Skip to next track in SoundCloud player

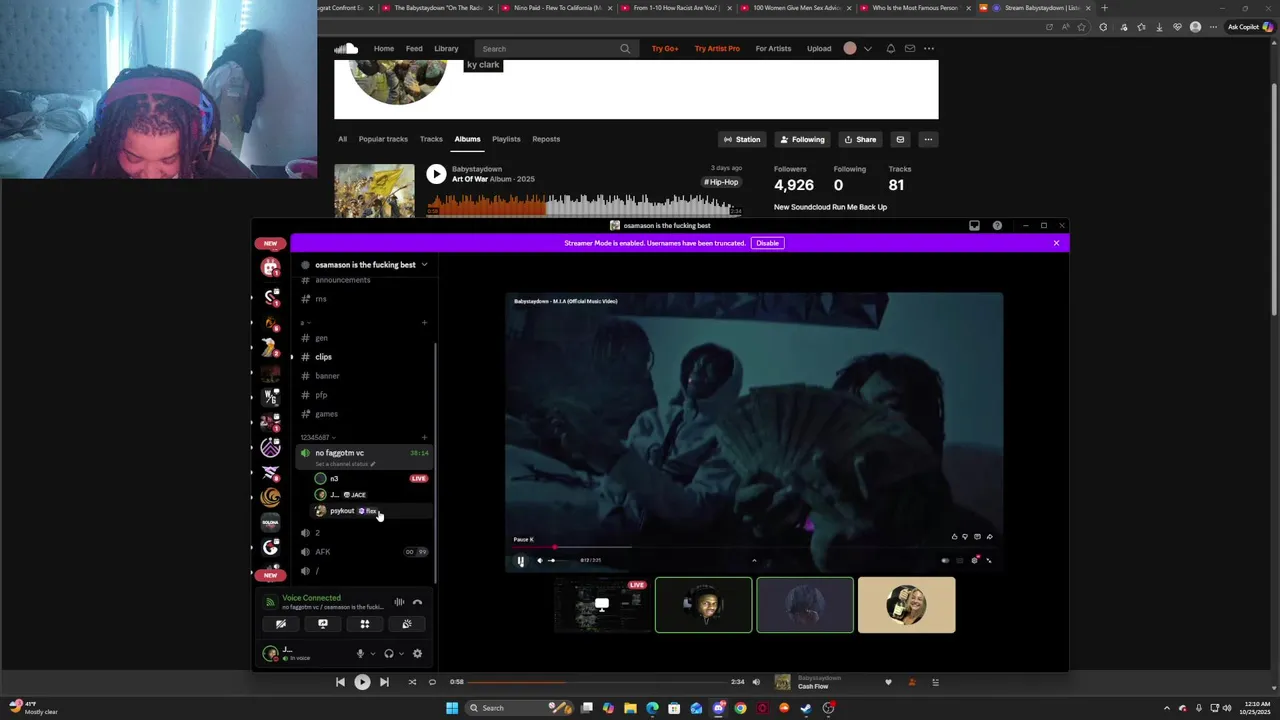click(x=384, y=682)
